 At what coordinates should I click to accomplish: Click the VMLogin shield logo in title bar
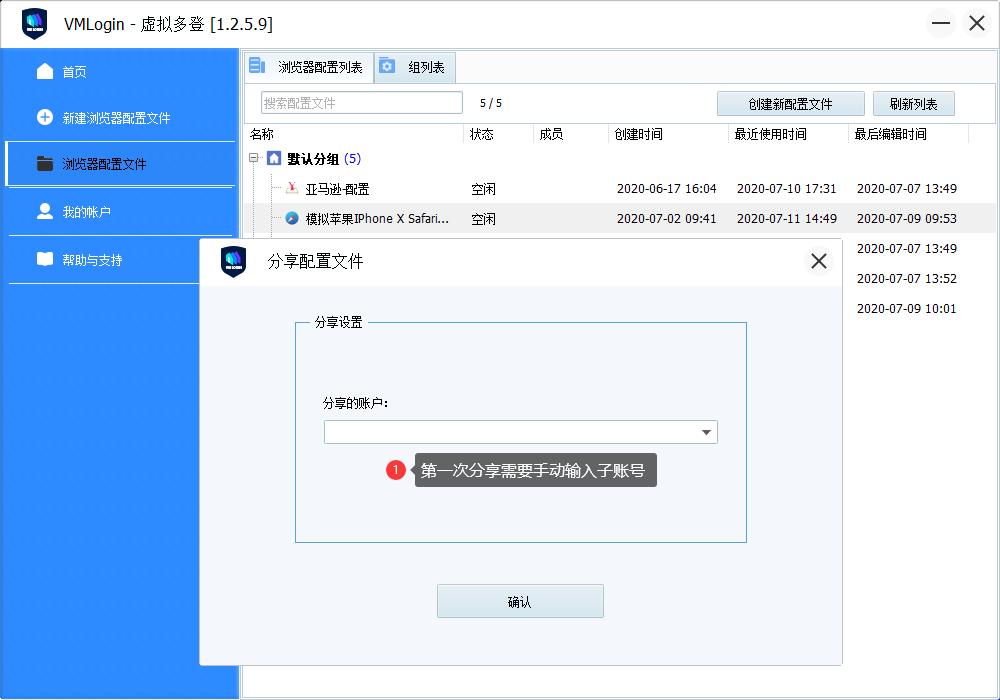pos(35,24)
